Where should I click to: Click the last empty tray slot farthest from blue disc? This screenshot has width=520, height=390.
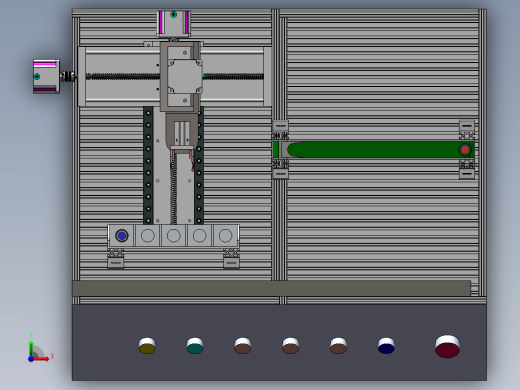(225, 236)
